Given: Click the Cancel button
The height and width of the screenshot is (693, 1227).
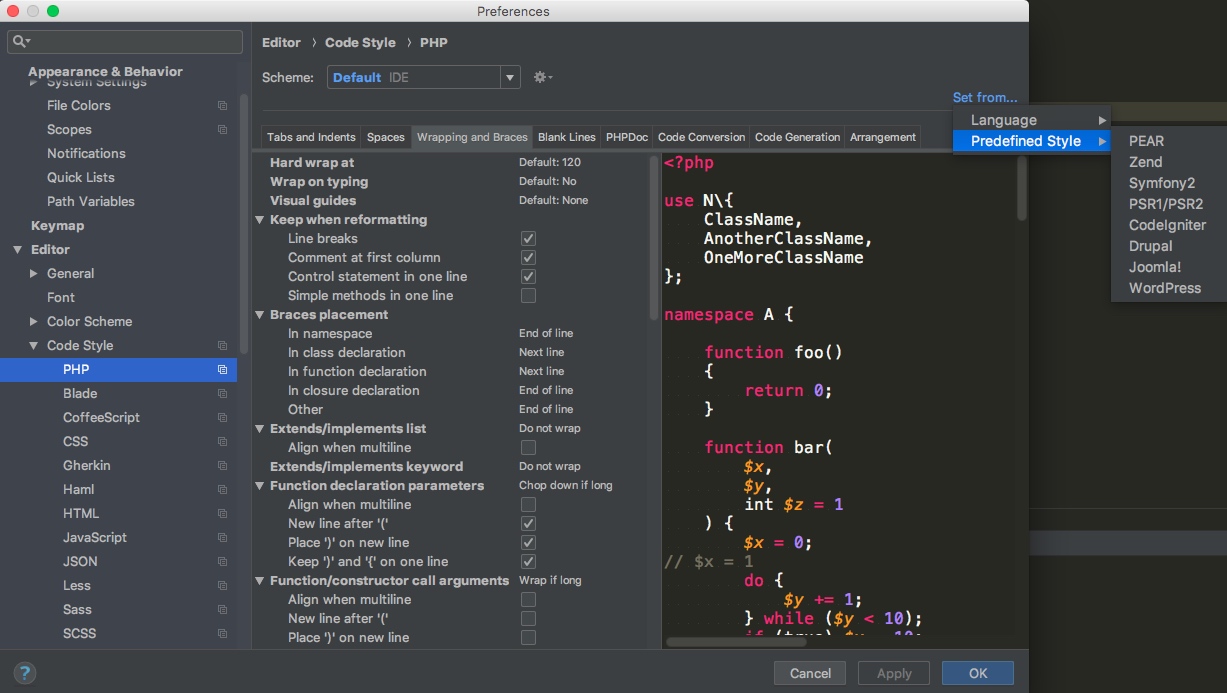Looking at the screenshot, I should click(810, 673).
